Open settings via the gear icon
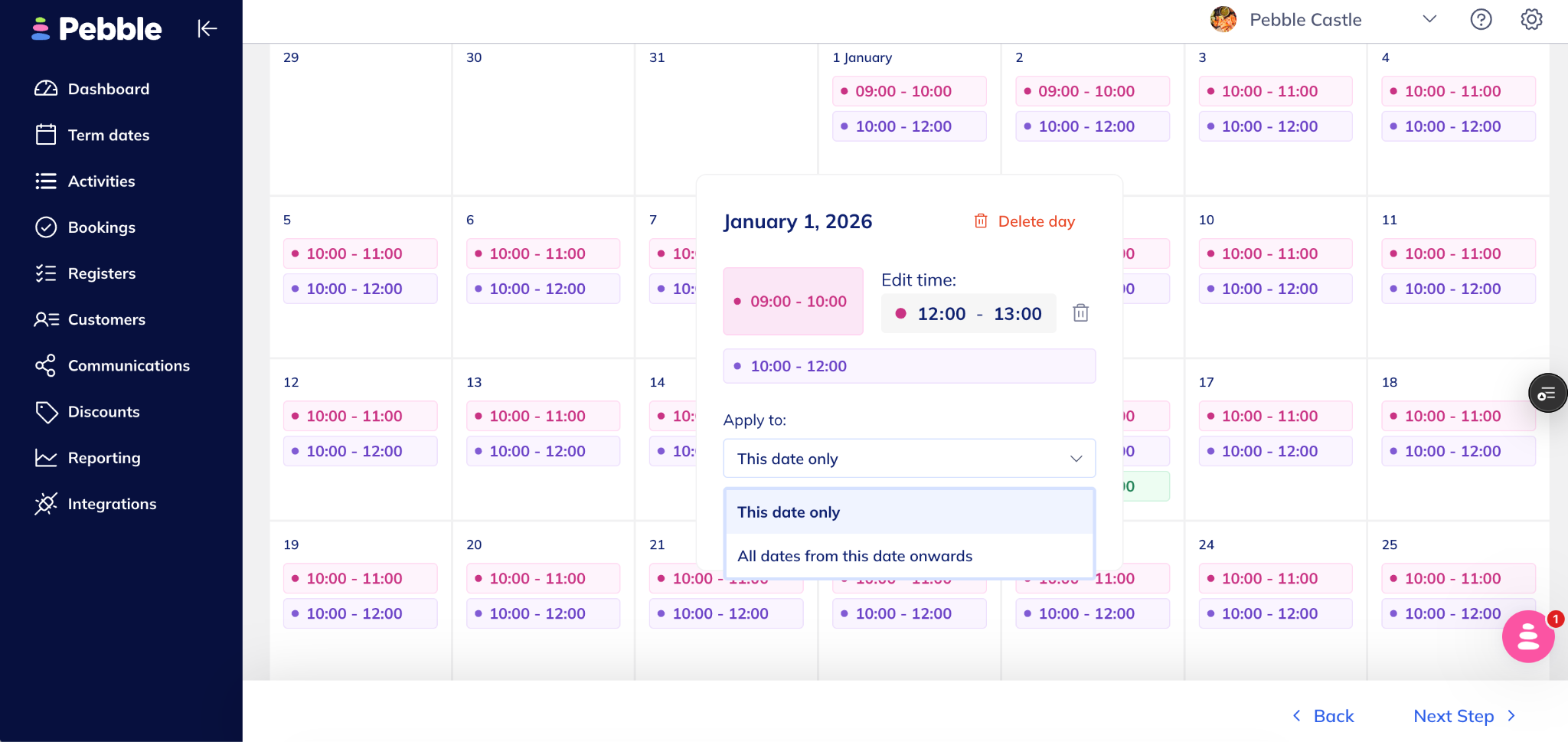 click(x=1531, y=20)
